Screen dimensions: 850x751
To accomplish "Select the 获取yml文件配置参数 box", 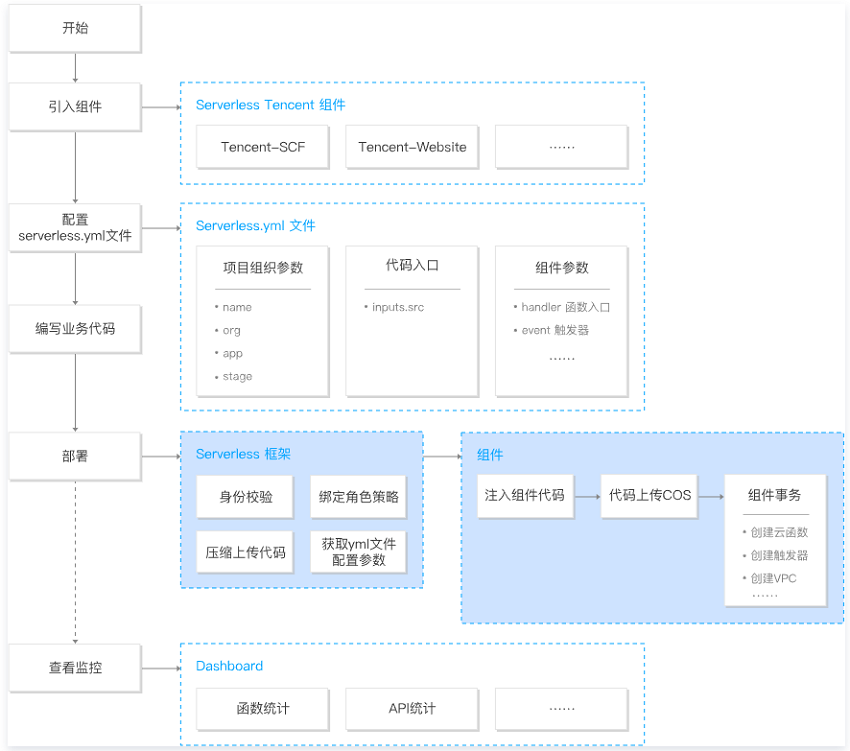I will (x=358, y=552).
